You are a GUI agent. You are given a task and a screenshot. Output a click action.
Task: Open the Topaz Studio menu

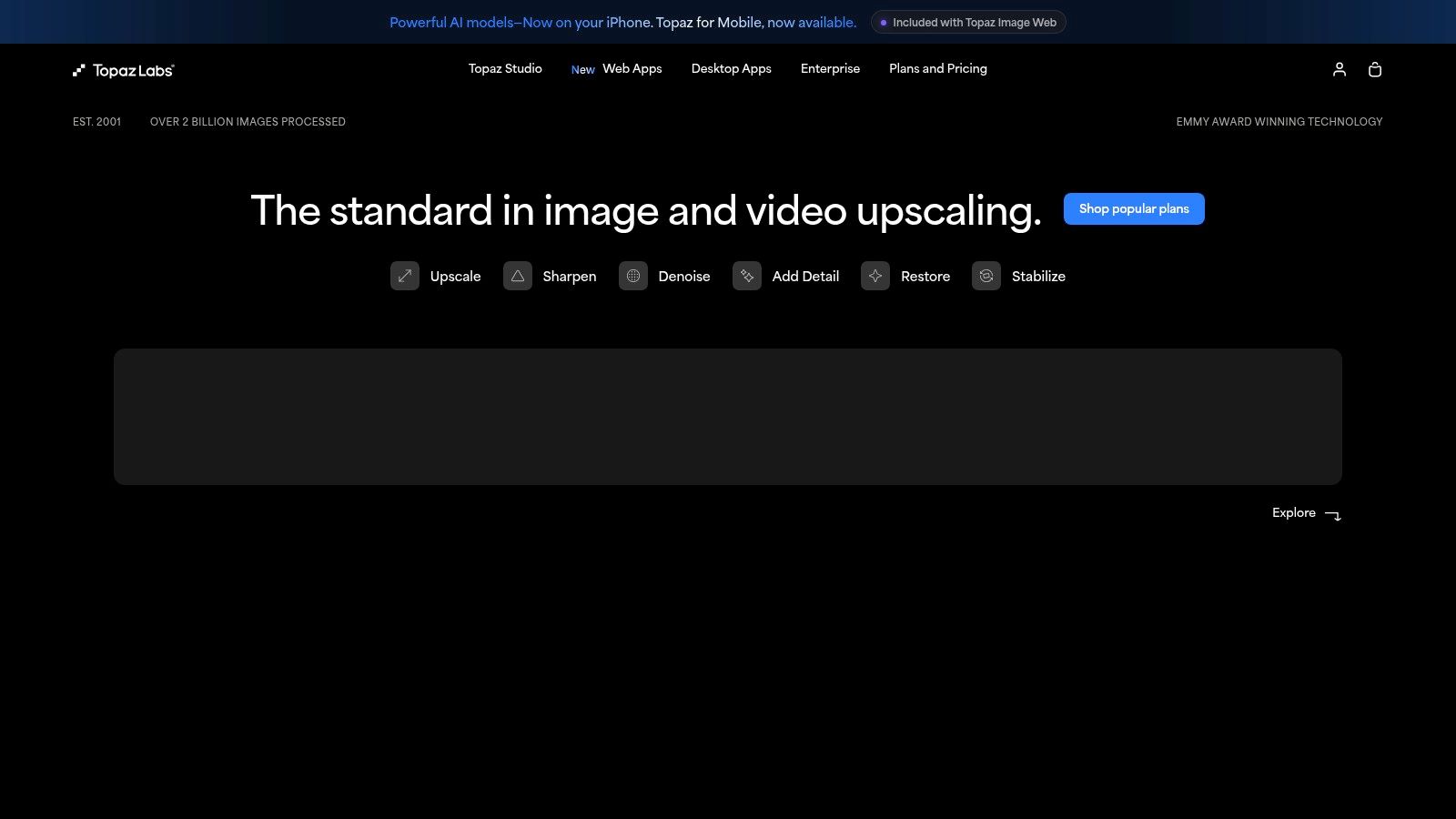tap(505, 68)
